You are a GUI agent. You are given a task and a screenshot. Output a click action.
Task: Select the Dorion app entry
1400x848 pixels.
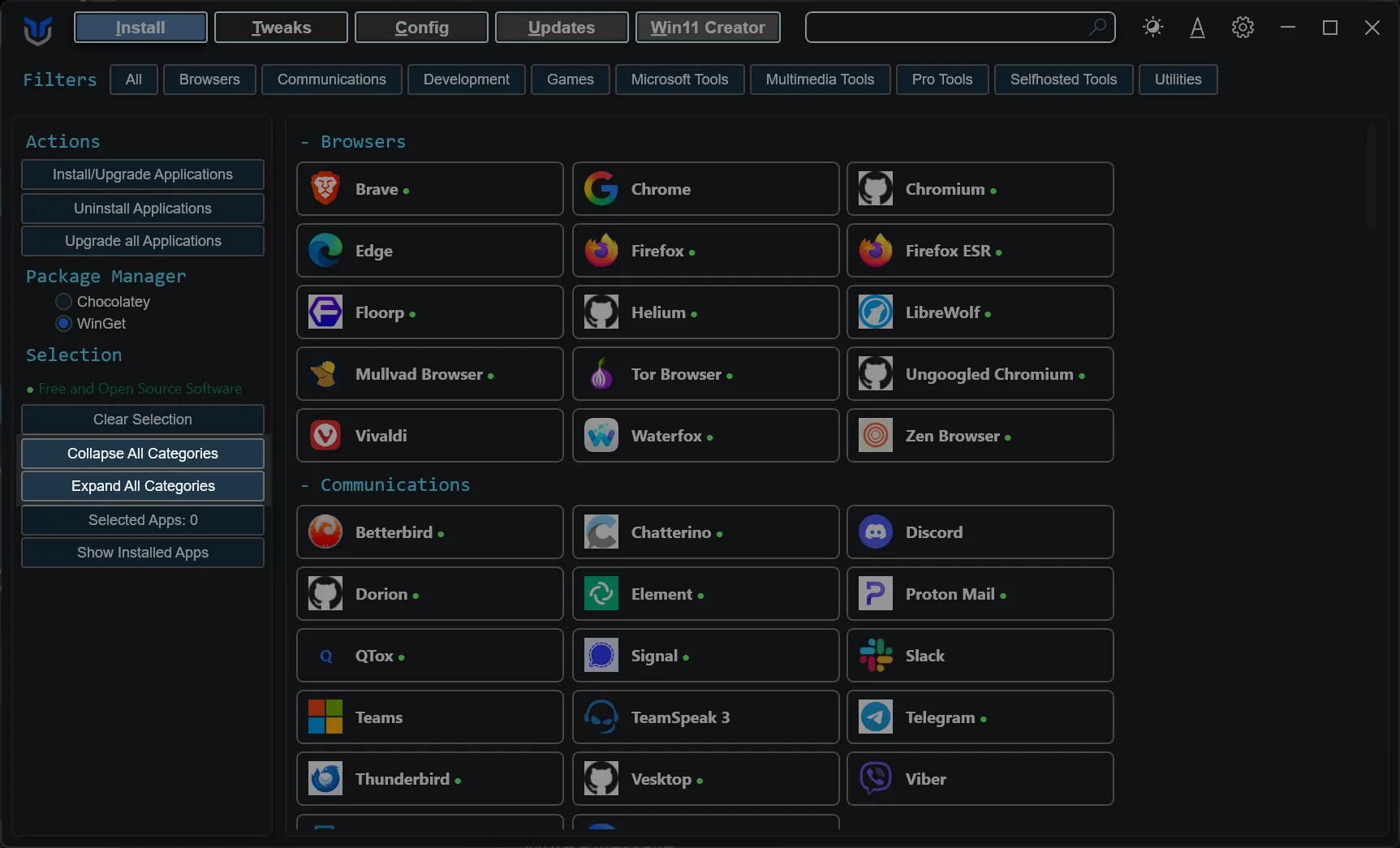429,593
